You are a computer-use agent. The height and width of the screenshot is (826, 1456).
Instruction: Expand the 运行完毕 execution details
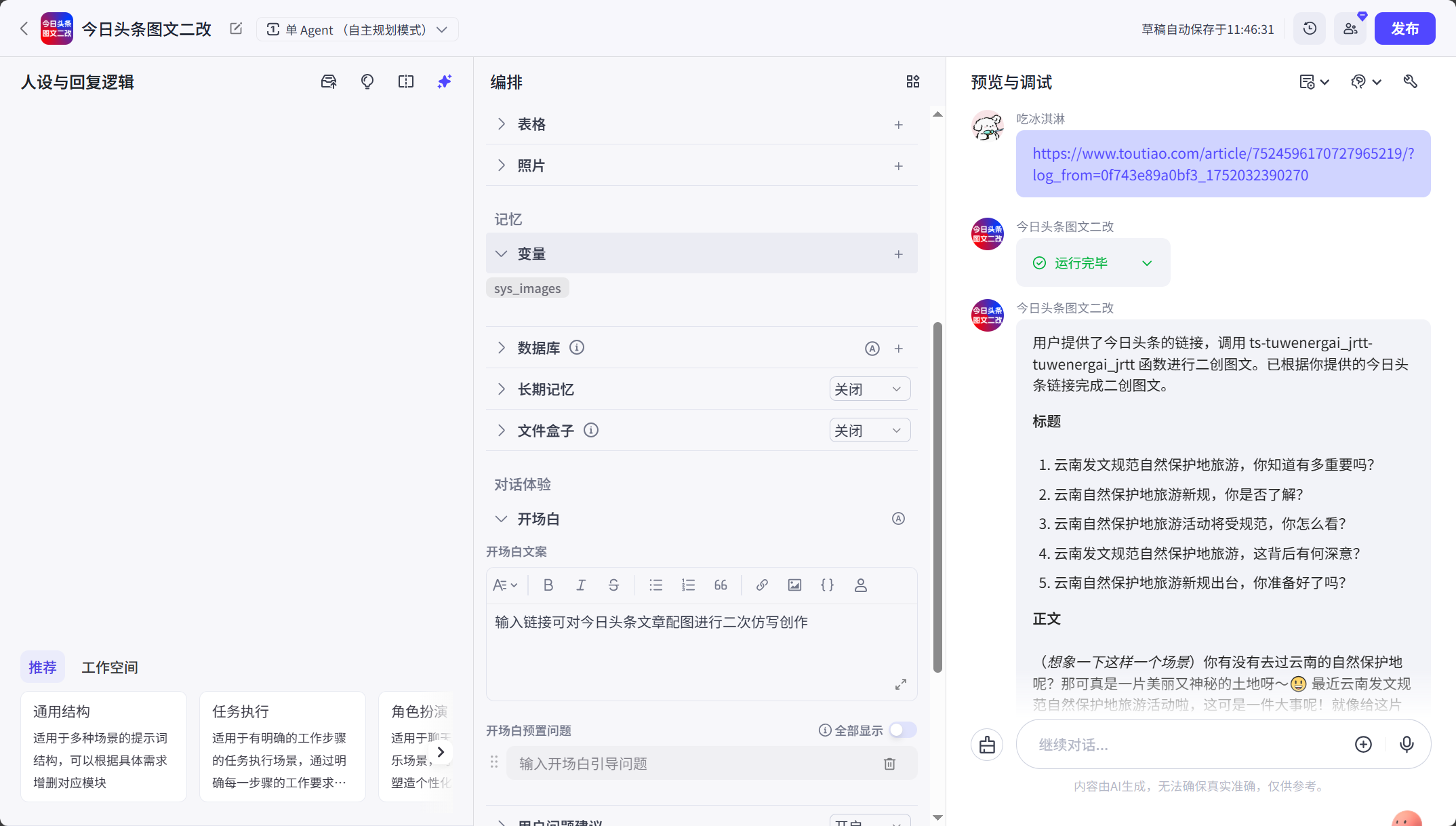[x=1147, y=262]
